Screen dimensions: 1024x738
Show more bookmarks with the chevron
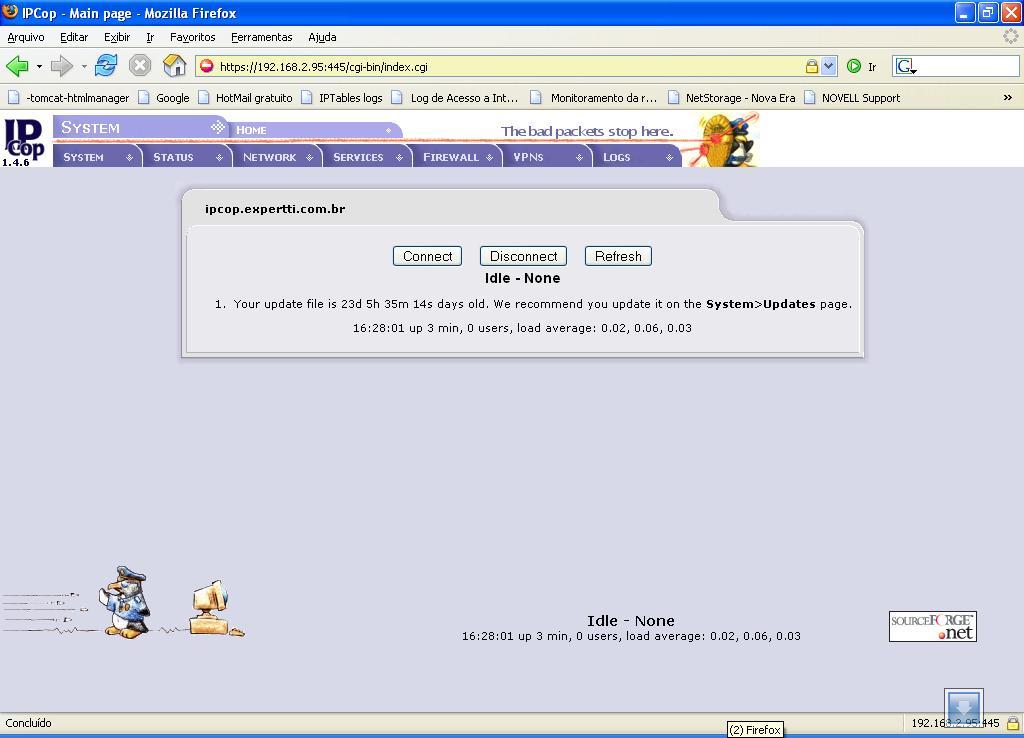tap(1007, 97)
